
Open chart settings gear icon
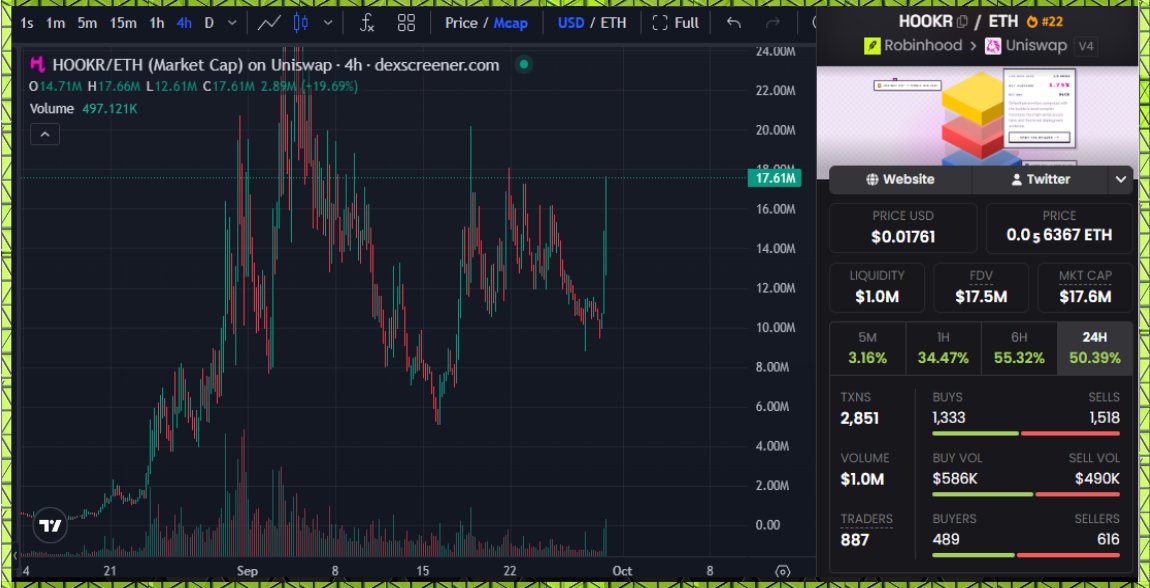(783, 571)
